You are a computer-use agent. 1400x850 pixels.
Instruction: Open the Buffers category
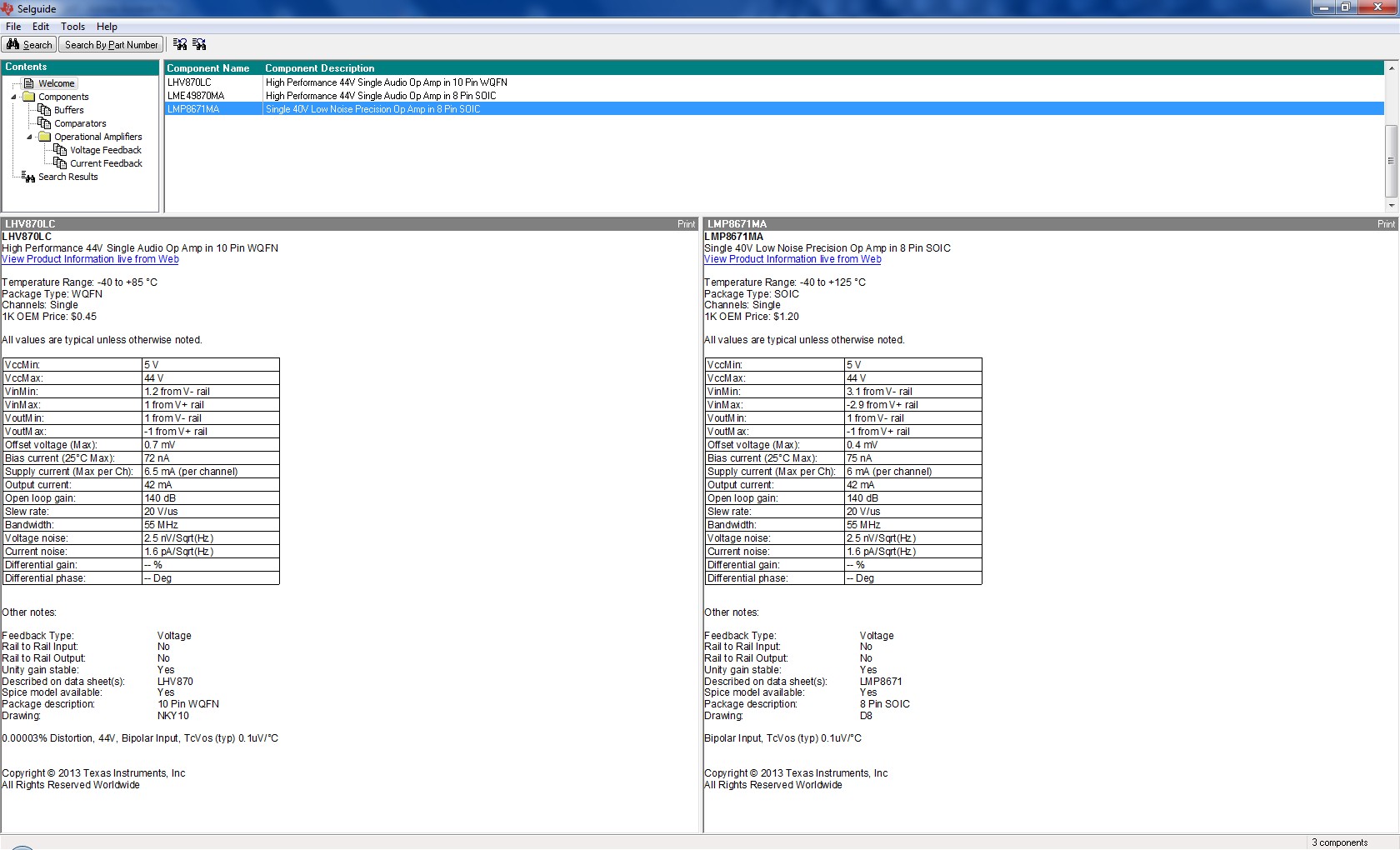pos(69,110)
